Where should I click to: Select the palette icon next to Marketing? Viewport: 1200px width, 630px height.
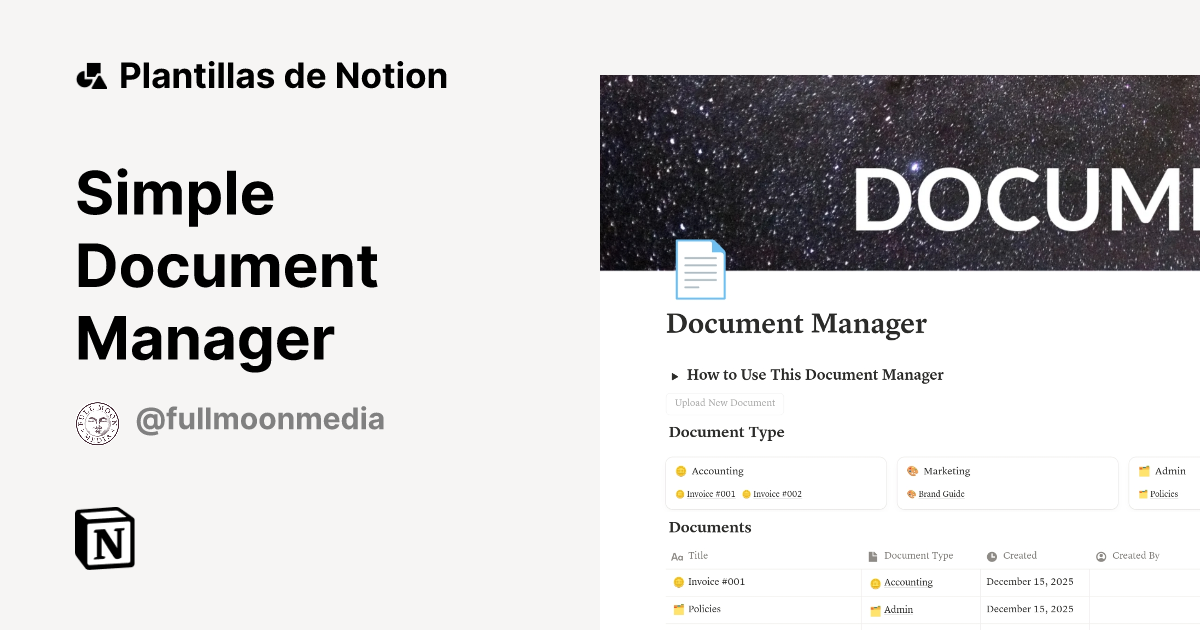point(913,470)
